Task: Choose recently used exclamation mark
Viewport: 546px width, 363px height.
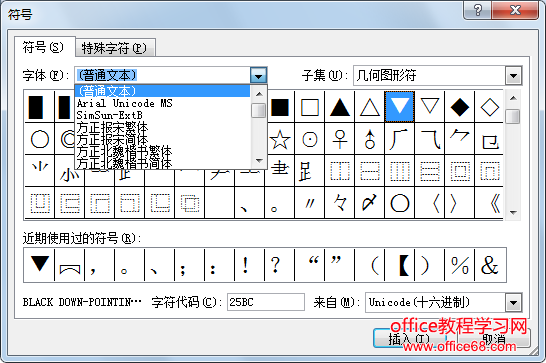Action: coord(250,265)
